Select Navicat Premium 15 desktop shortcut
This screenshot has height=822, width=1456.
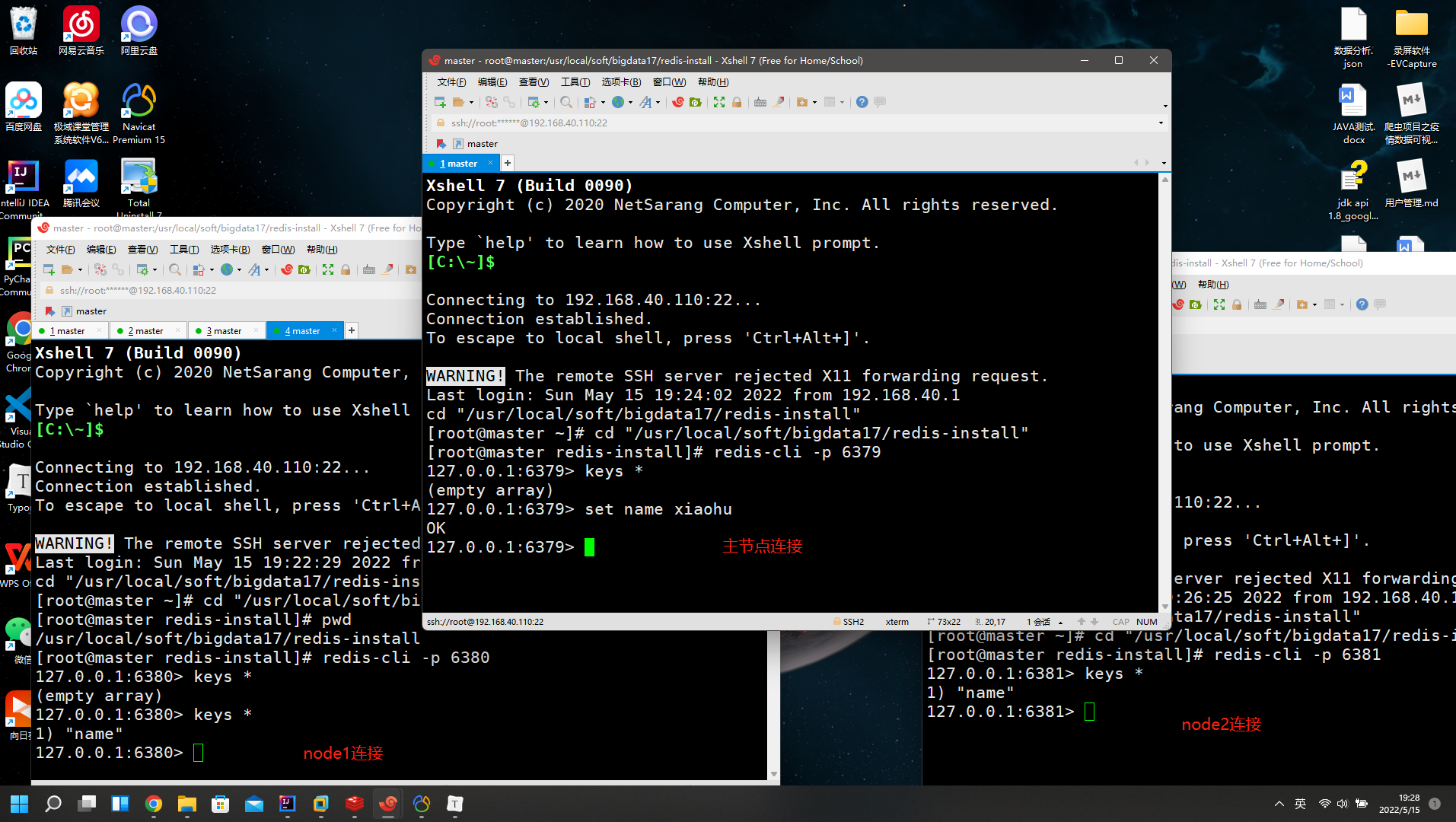pyautogui.click(x=139, y=114)
